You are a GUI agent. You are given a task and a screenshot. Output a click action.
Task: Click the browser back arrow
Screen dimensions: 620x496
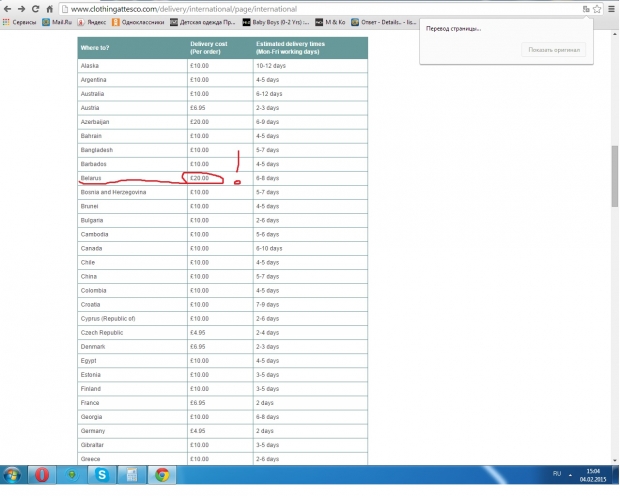coord(8,9)
